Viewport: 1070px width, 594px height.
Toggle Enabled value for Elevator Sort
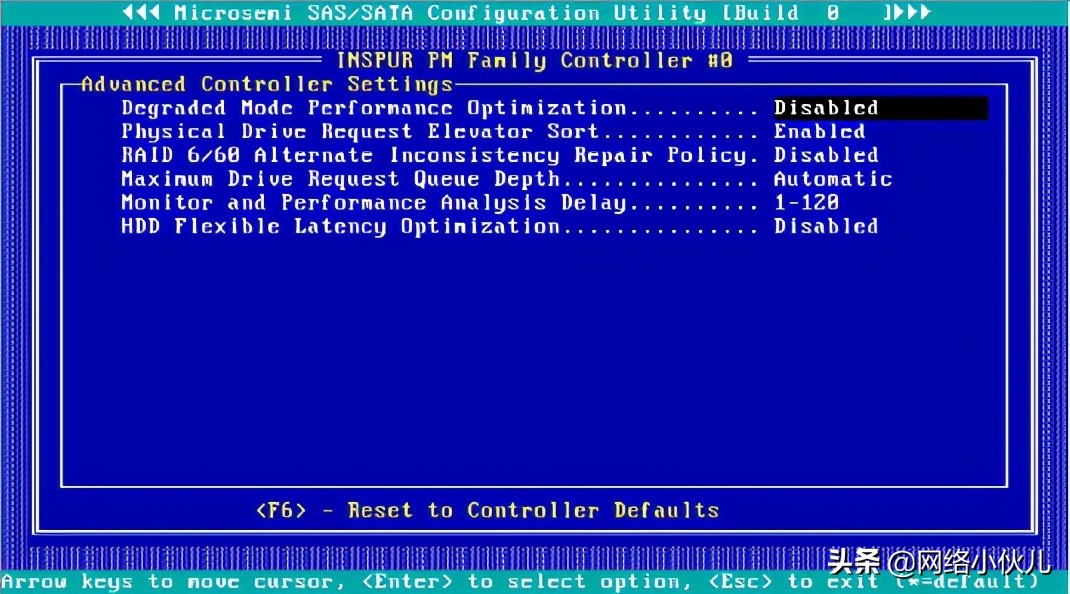[820, 131]
